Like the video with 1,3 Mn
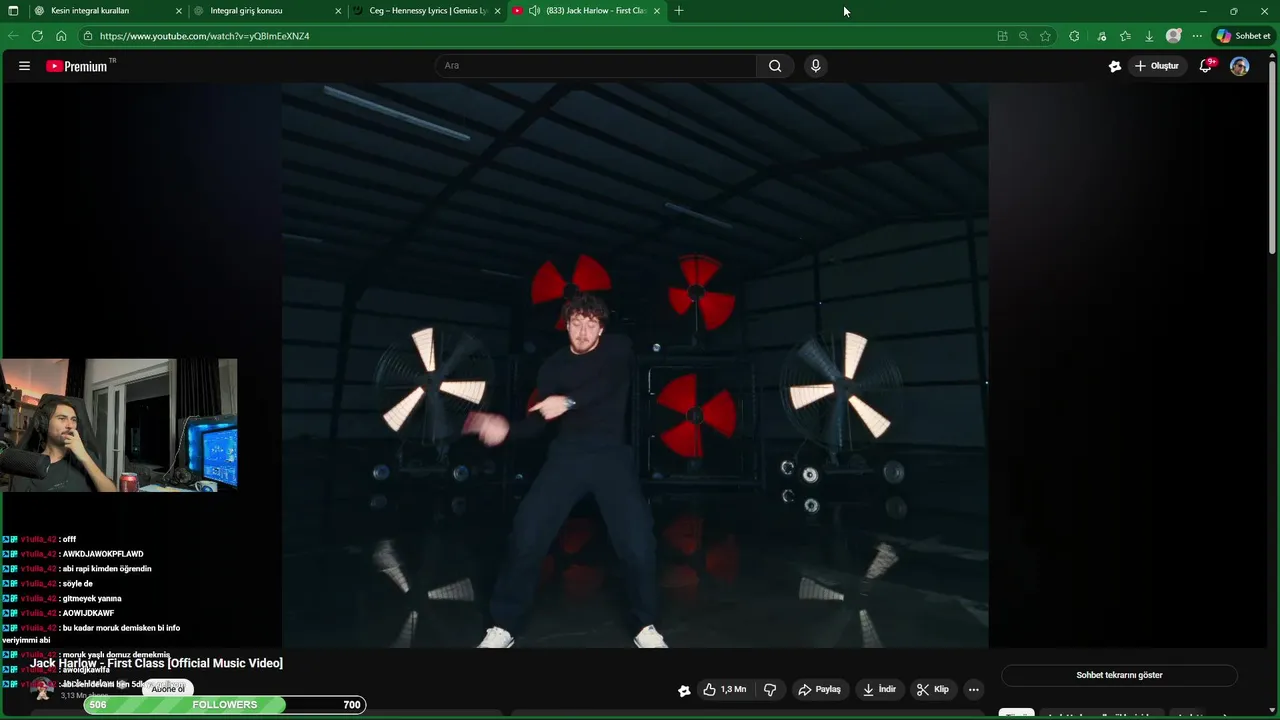This screenshot has height=720, width=1280. [725, 689]
